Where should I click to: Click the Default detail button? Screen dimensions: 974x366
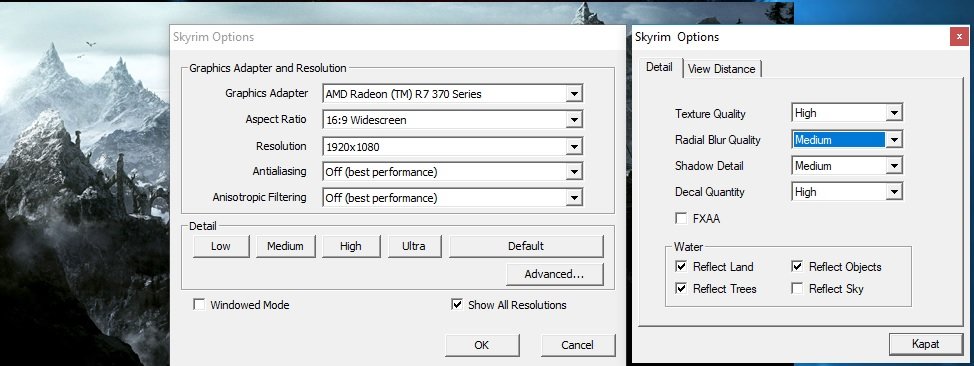pos(526,246)
